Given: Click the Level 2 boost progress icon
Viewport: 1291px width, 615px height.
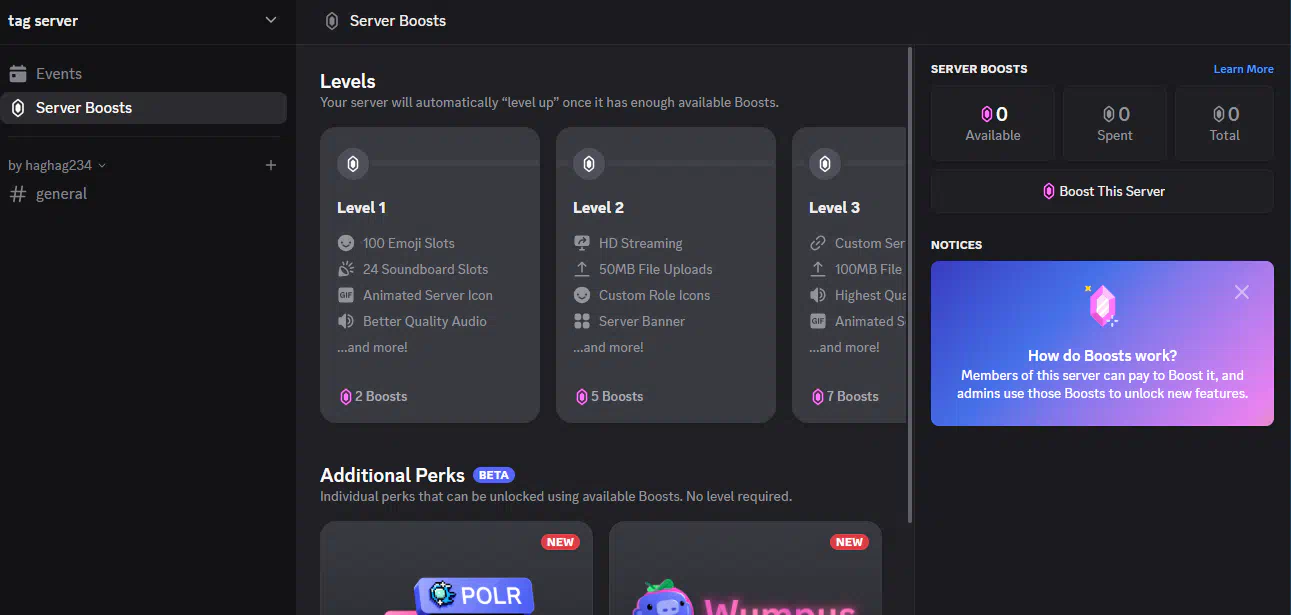Looking at the screenshot, I should (589, 163).
